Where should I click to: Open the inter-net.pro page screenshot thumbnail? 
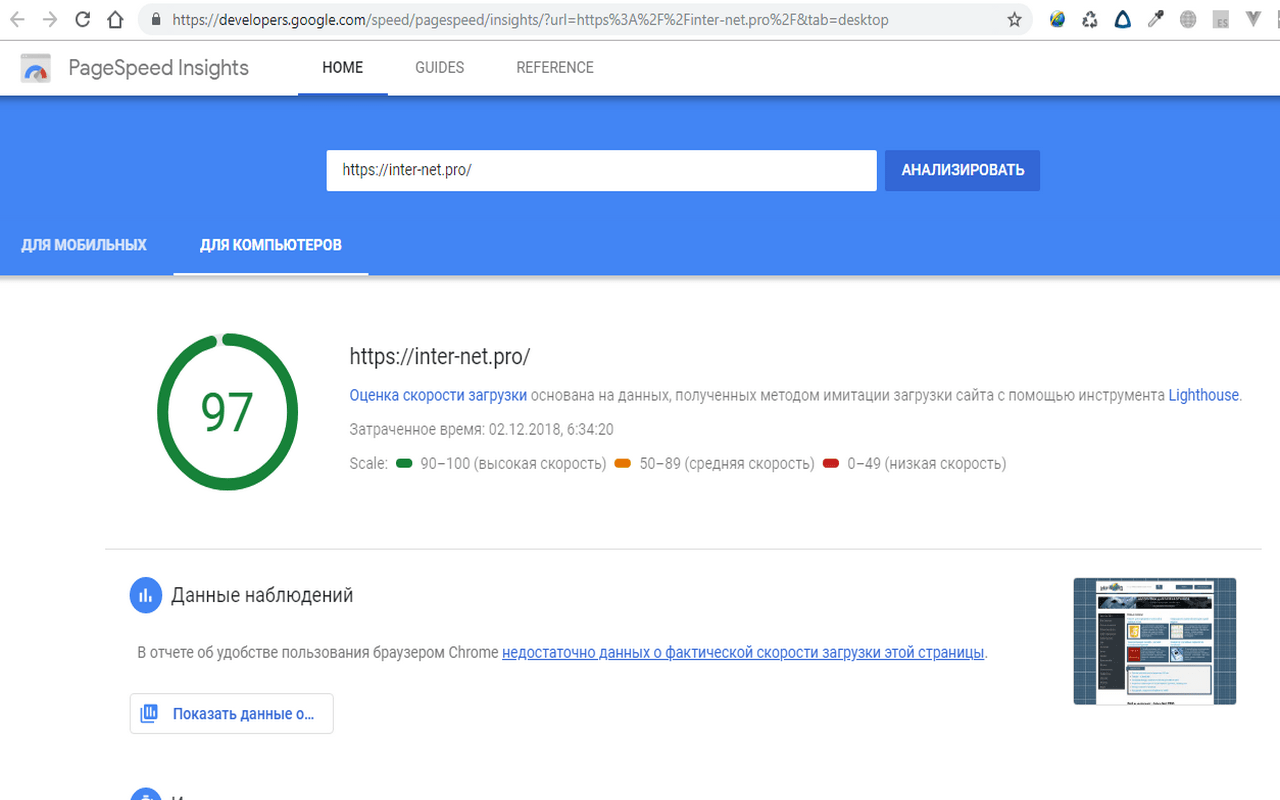pyautogui.click(x=1154, y=641)
